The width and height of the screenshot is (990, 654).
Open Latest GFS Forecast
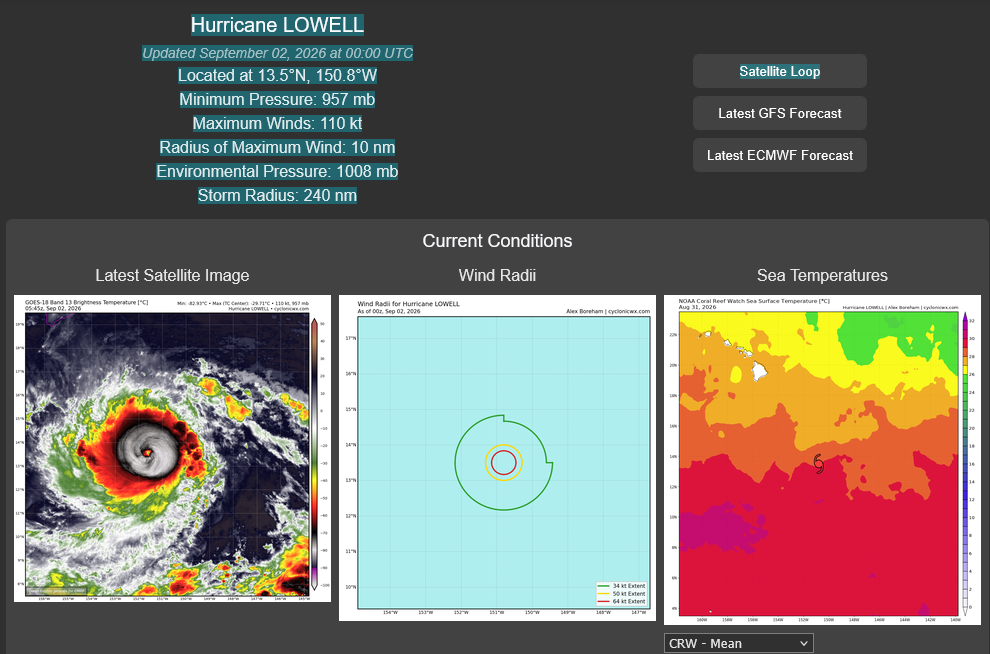point(779,114)
